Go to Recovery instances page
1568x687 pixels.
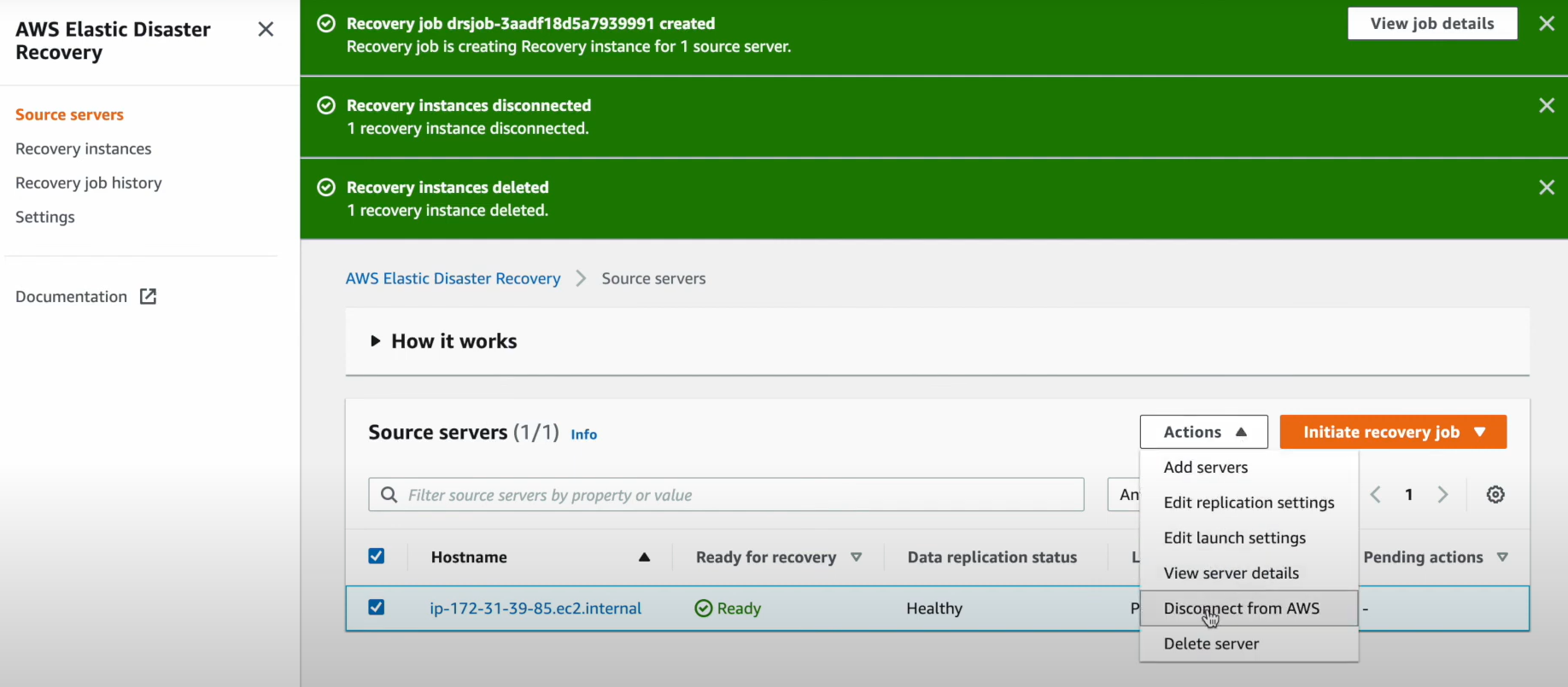tap(83, 148)
